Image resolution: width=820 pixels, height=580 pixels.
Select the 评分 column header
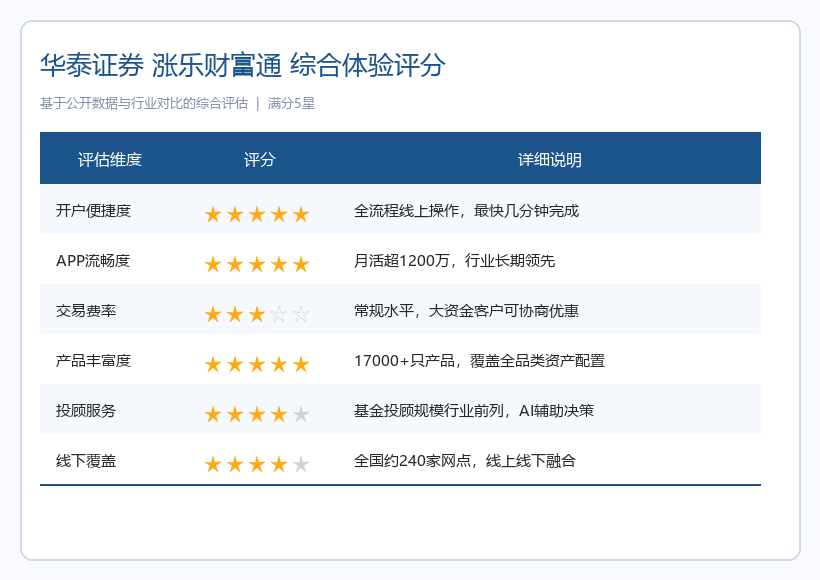pyautogui.click(x=259, y=160)
